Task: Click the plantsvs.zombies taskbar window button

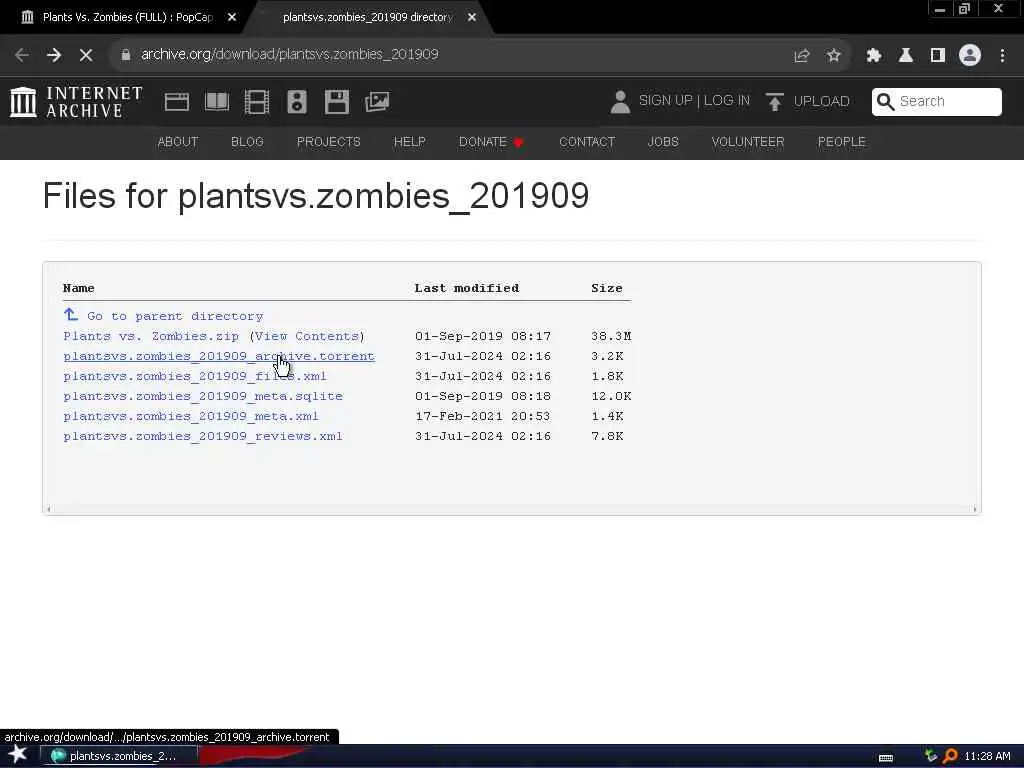Action: pyautogui.click(x=120, y=756)
